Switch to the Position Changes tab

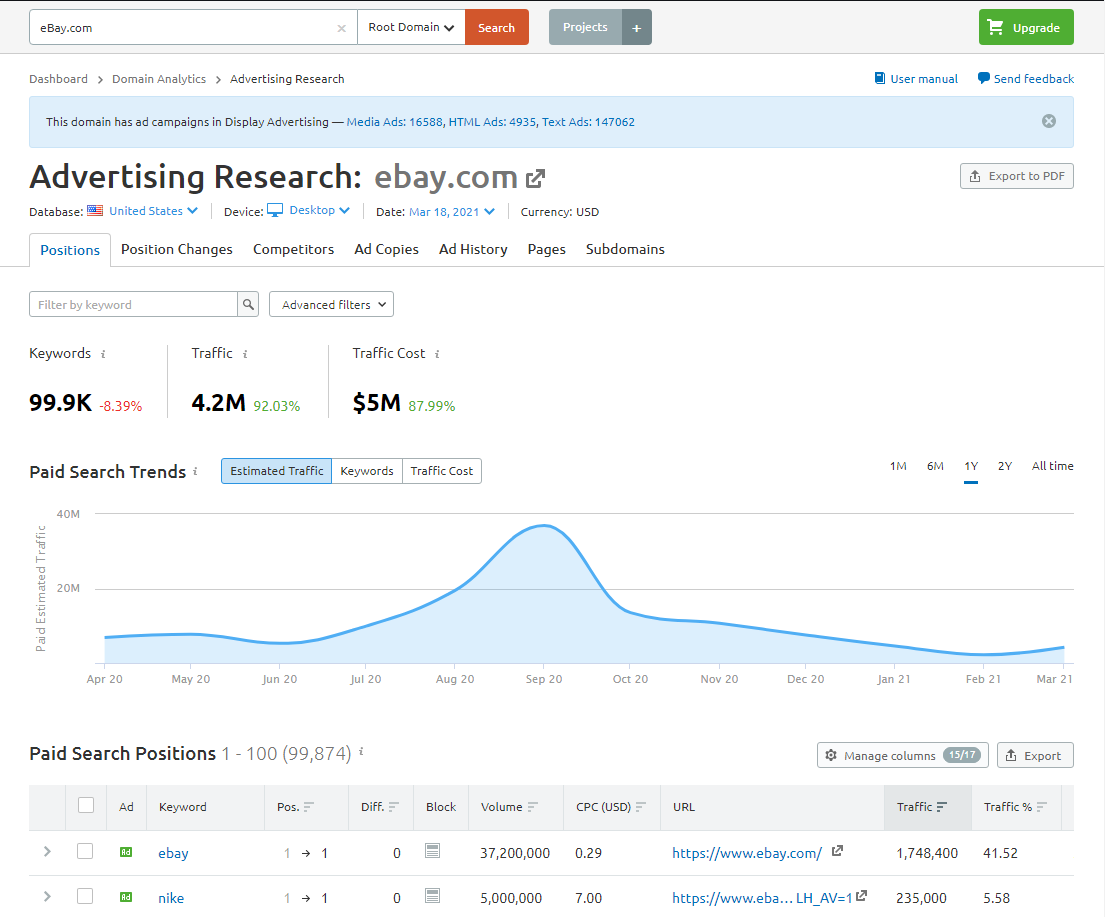pos(176,250)
